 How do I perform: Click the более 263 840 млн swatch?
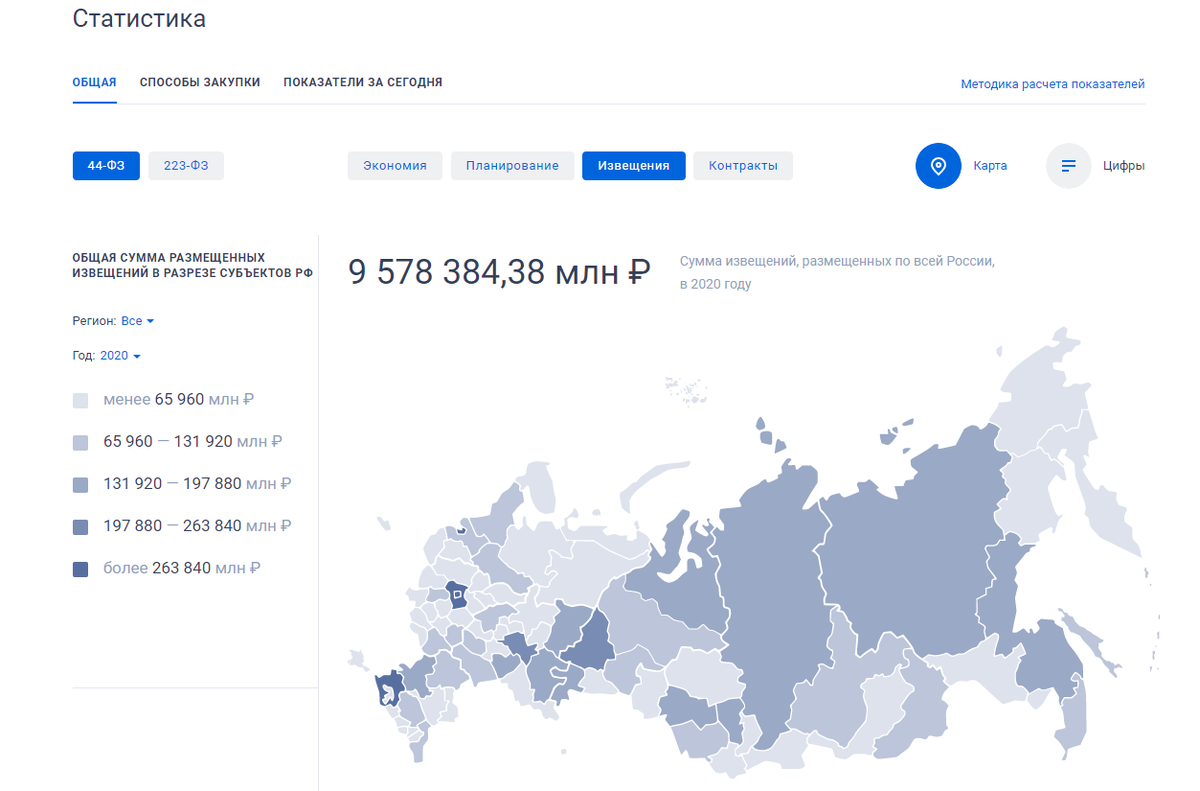[x=81, y=569]
